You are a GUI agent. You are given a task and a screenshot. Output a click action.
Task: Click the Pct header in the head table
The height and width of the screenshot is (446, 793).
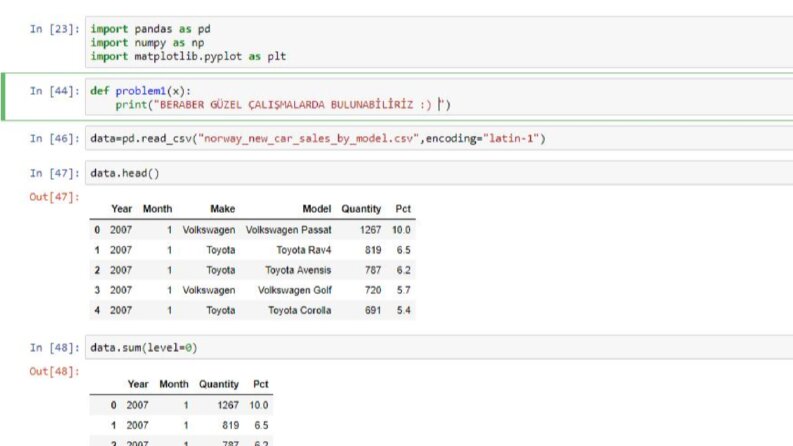(403, 209)
